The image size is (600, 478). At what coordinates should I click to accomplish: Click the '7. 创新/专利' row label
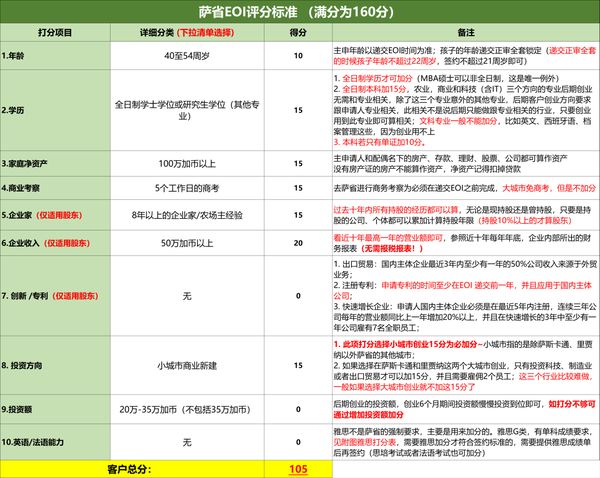[x=55, y=296]
